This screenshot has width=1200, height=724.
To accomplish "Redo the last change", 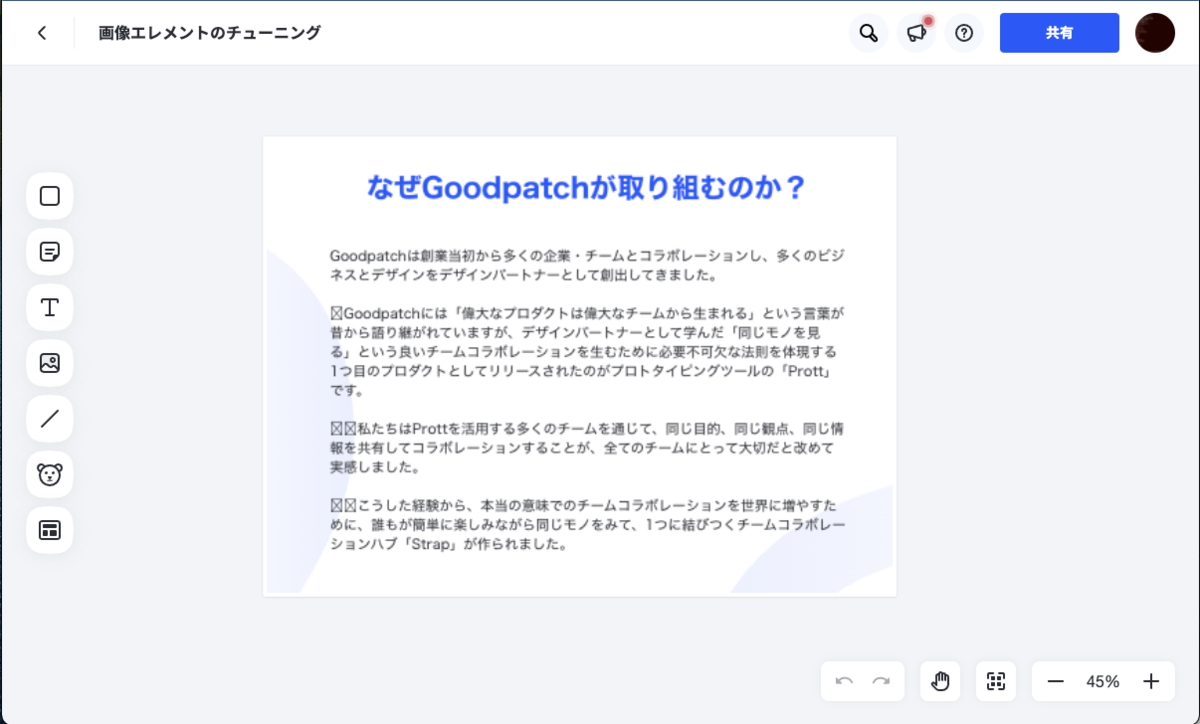I will click(x=879, y=681).
